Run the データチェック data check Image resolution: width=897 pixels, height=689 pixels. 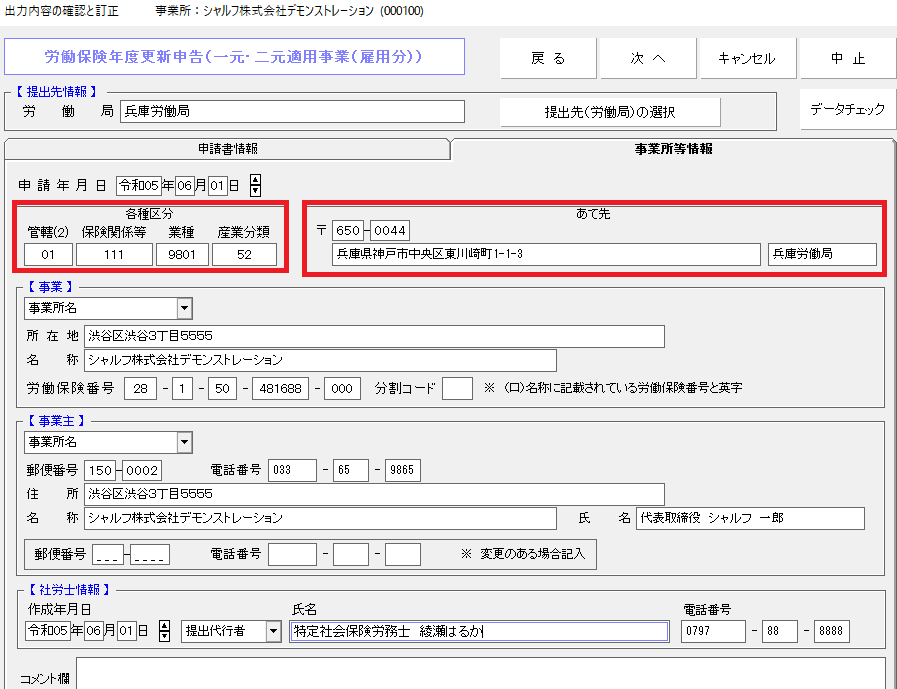pos(847,110)
